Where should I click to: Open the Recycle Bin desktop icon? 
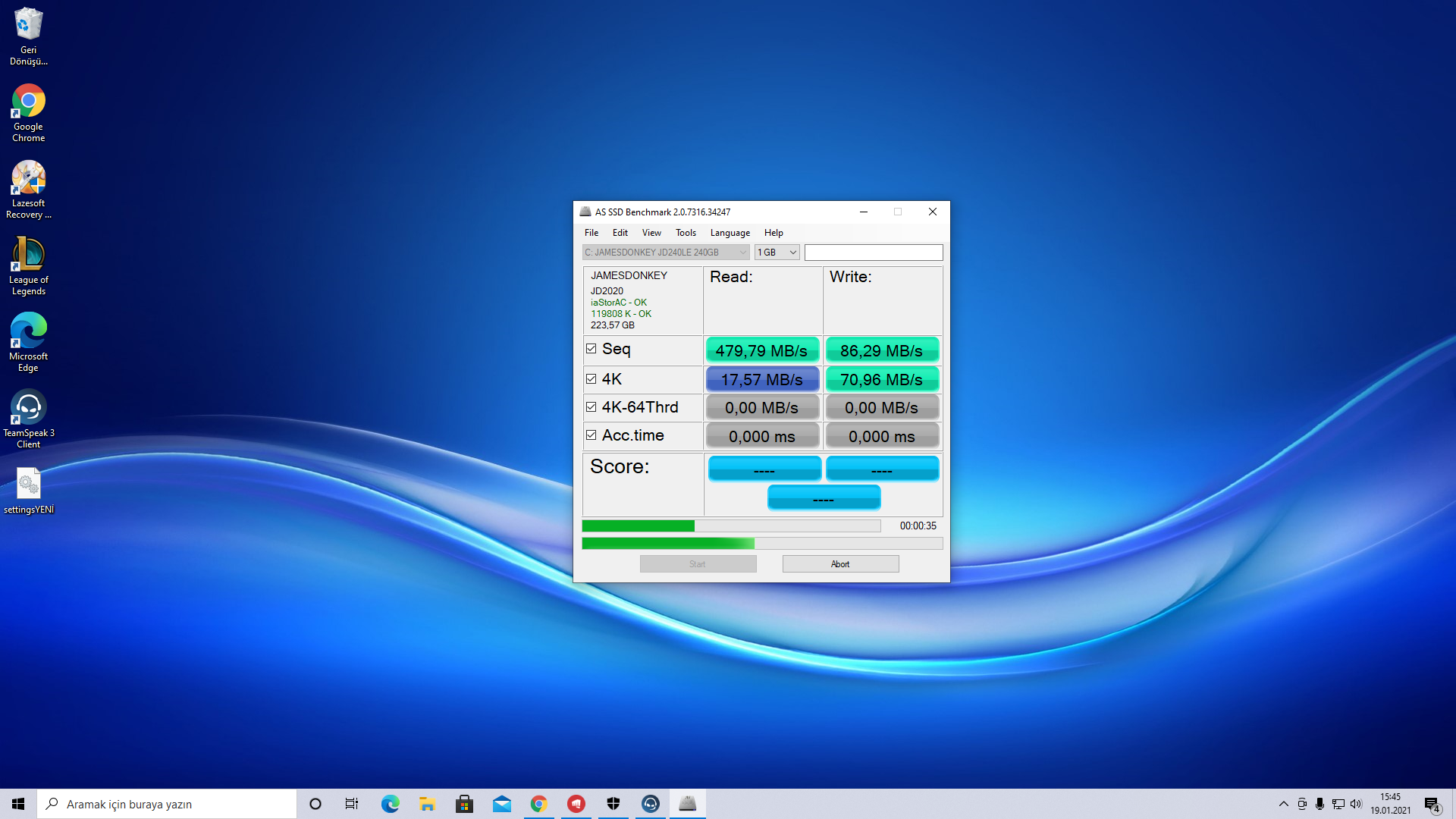[x=28, y=36]
